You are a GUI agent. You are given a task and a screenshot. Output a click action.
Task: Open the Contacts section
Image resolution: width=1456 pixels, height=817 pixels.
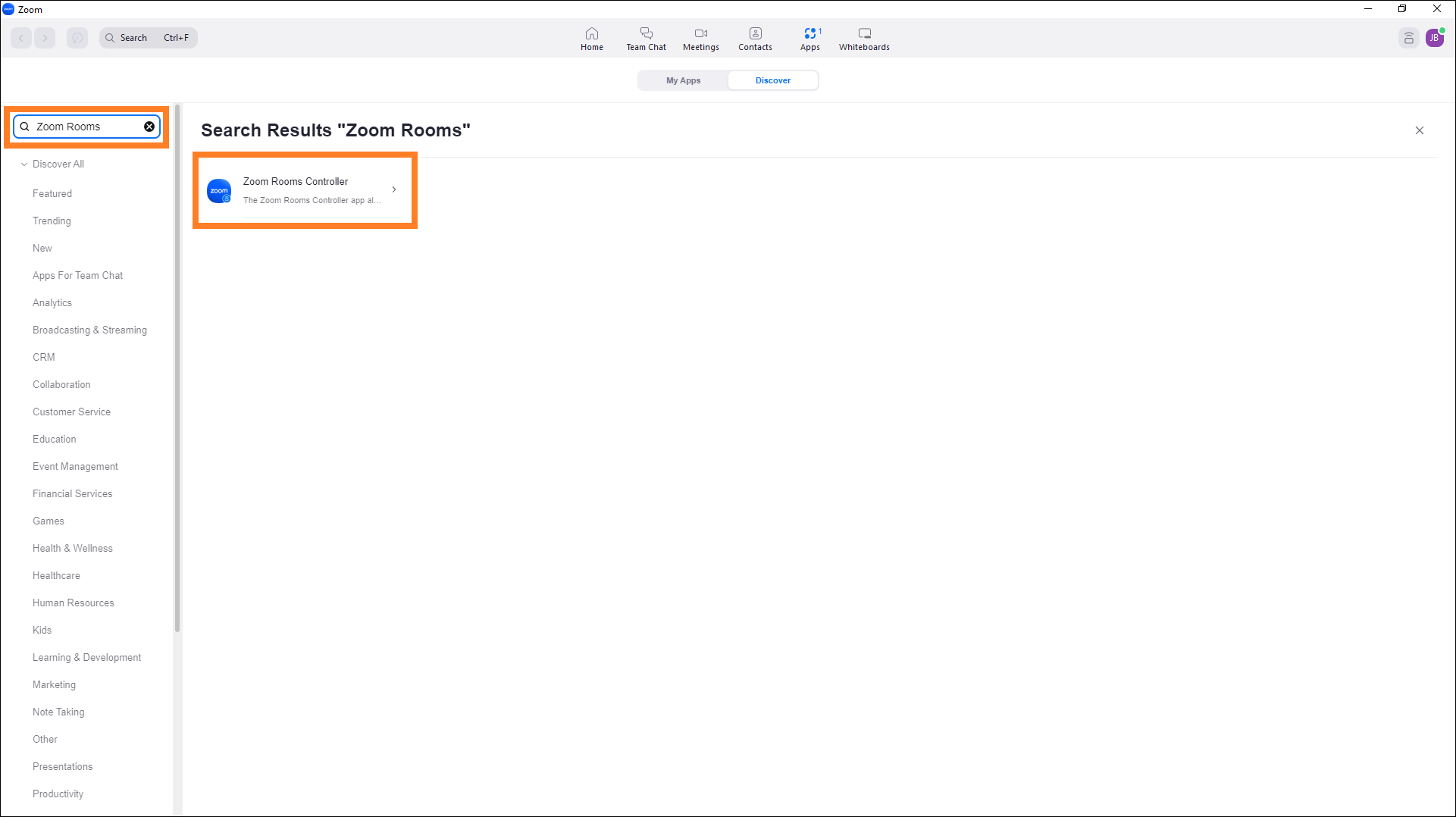[755, 39]
